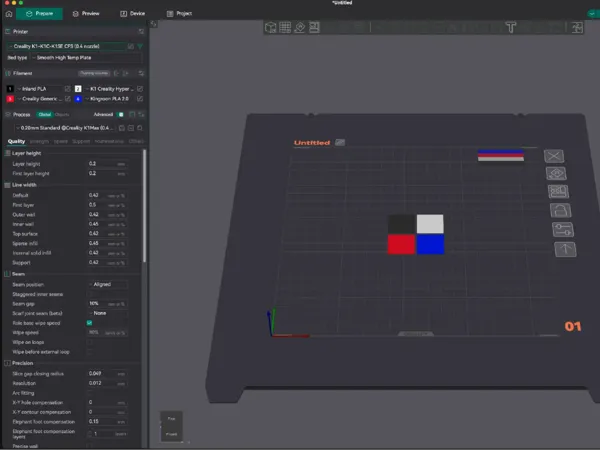Open the Creality Generic filament dropdown
Viewport: 600px width, 450px height.
[x=39, y=99]
